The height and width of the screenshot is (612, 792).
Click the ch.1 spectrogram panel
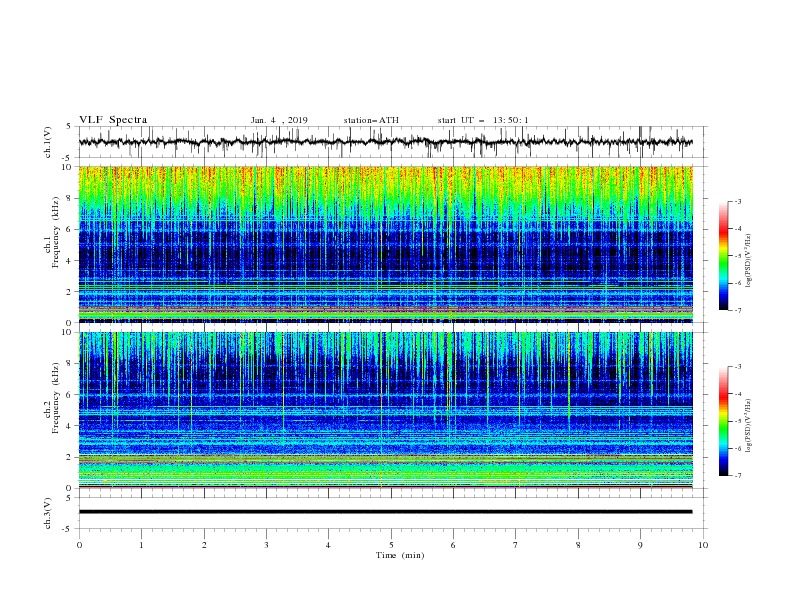tap(386, 244)
